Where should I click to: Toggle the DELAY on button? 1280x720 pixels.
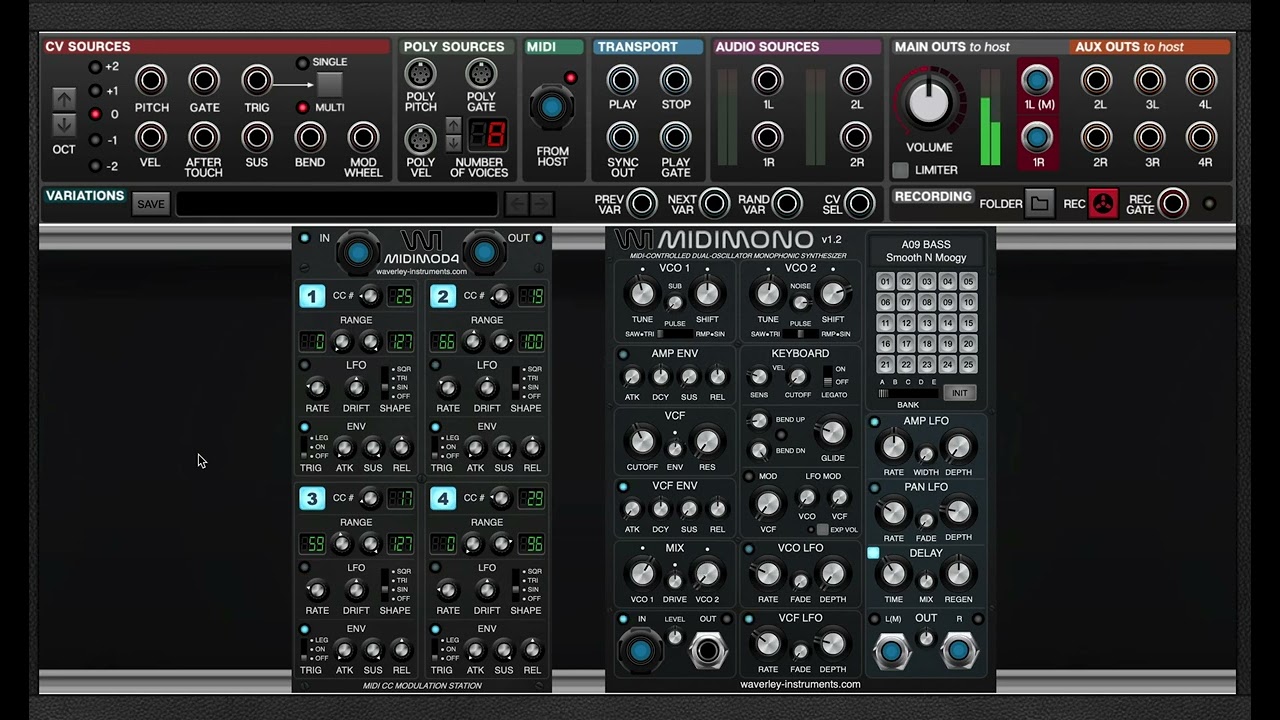coord(874,553)
